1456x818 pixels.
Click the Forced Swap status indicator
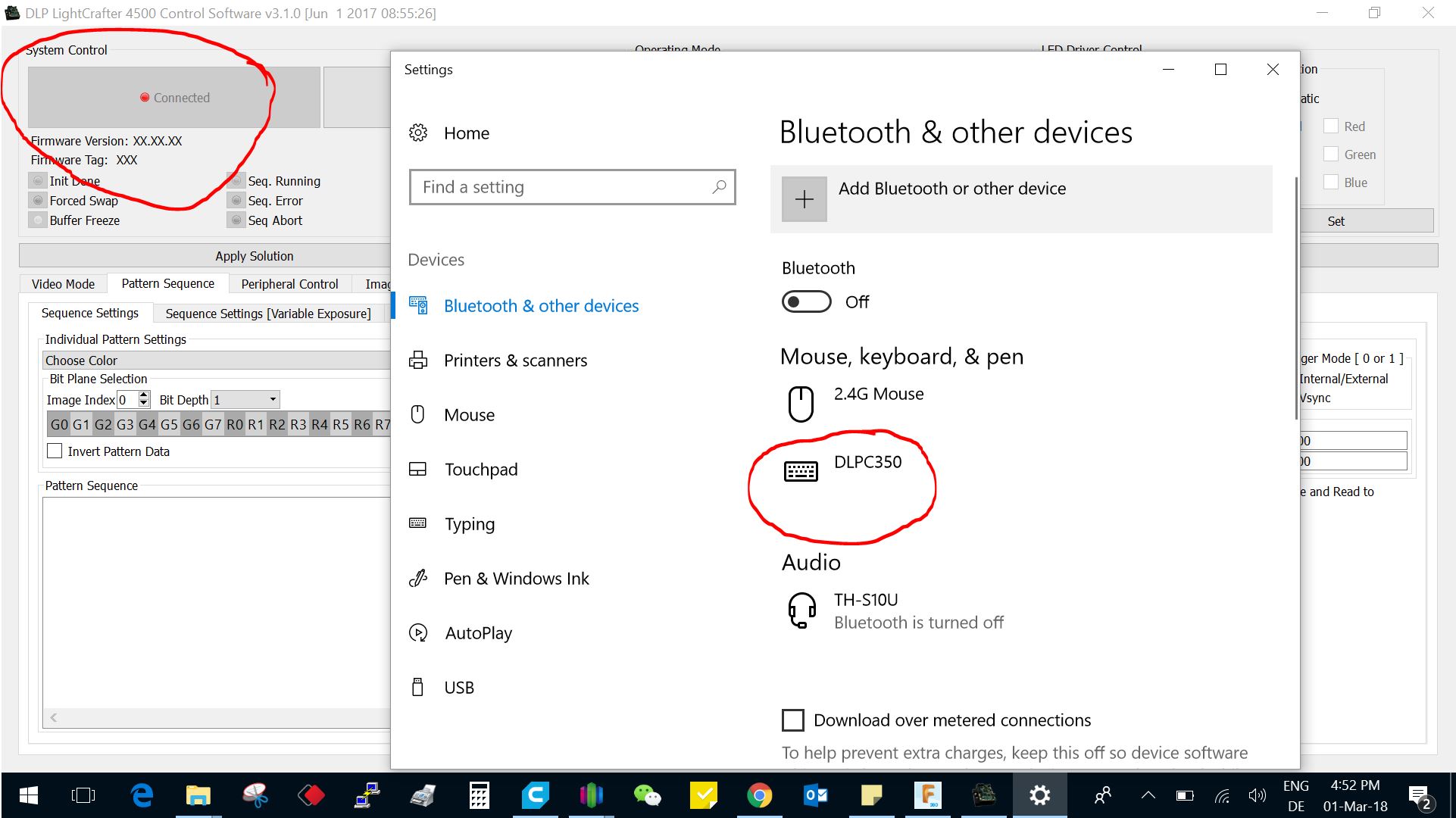point(38,201)
